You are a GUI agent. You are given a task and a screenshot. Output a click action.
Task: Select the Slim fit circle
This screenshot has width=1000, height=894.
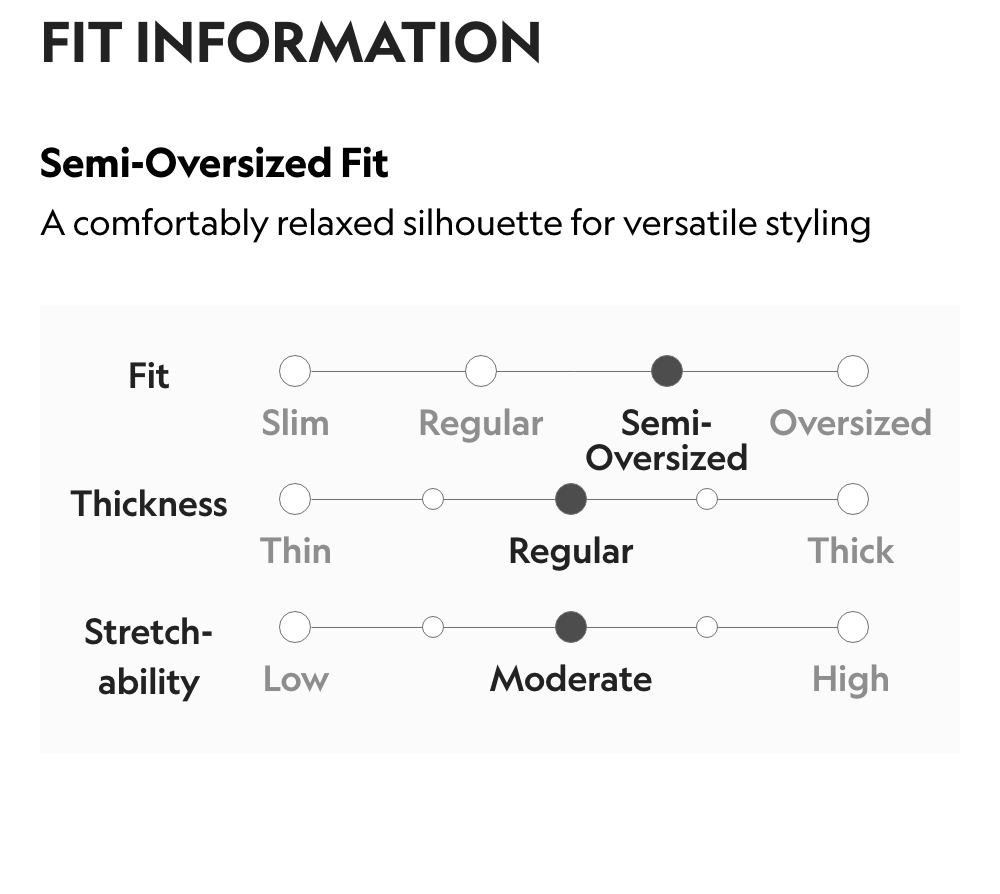click(295, 372)
